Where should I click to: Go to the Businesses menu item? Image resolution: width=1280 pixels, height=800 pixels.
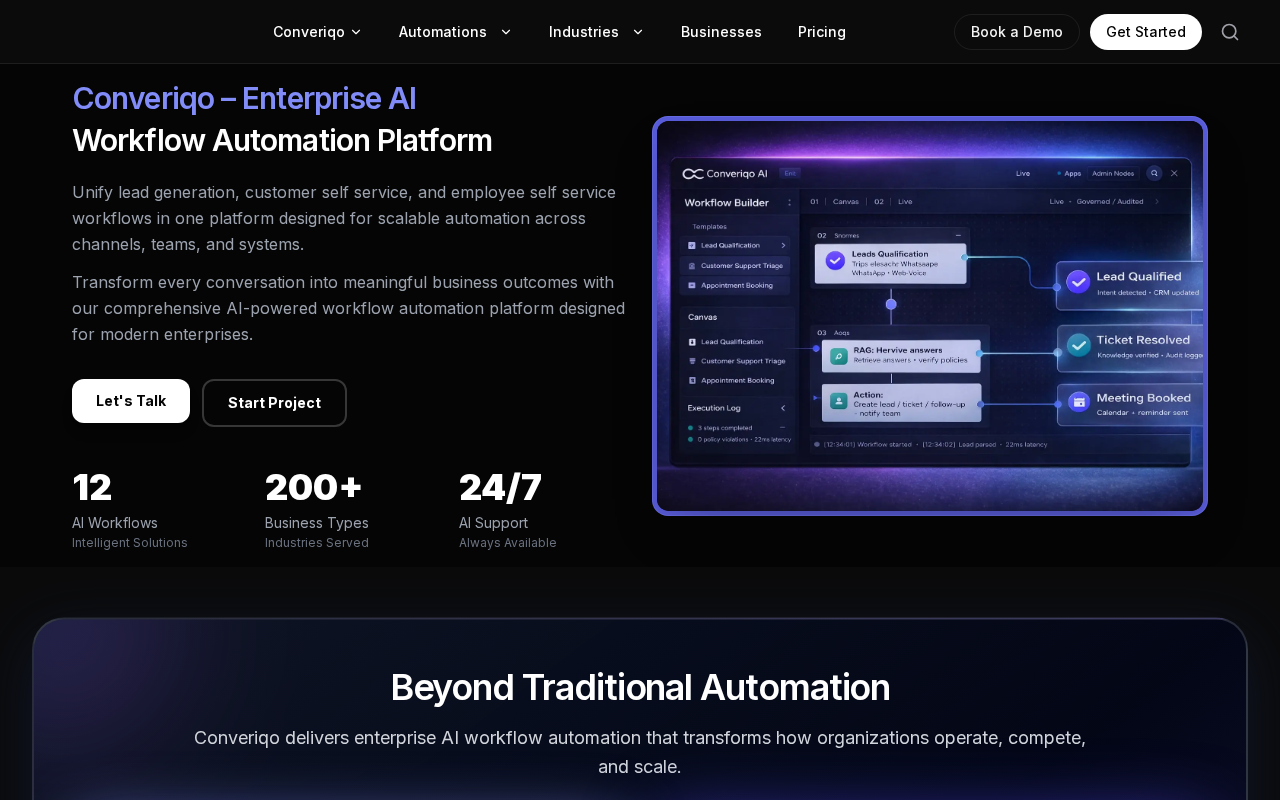(x=721, y=32)
